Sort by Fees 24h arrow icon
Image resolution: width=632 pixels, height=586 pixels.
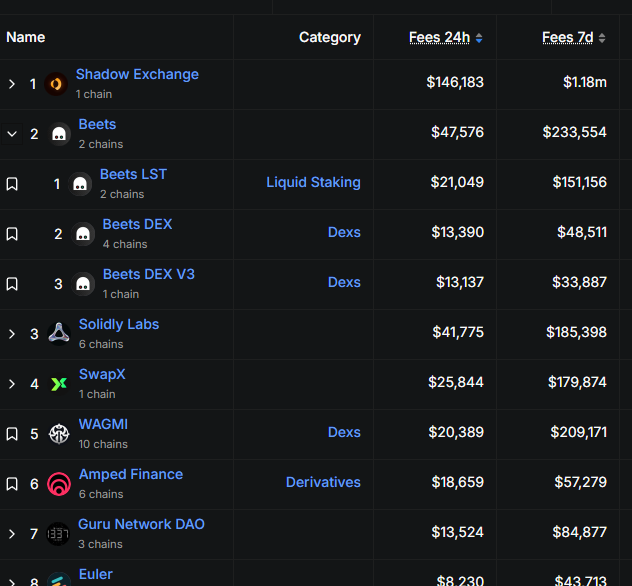(479, 38)
